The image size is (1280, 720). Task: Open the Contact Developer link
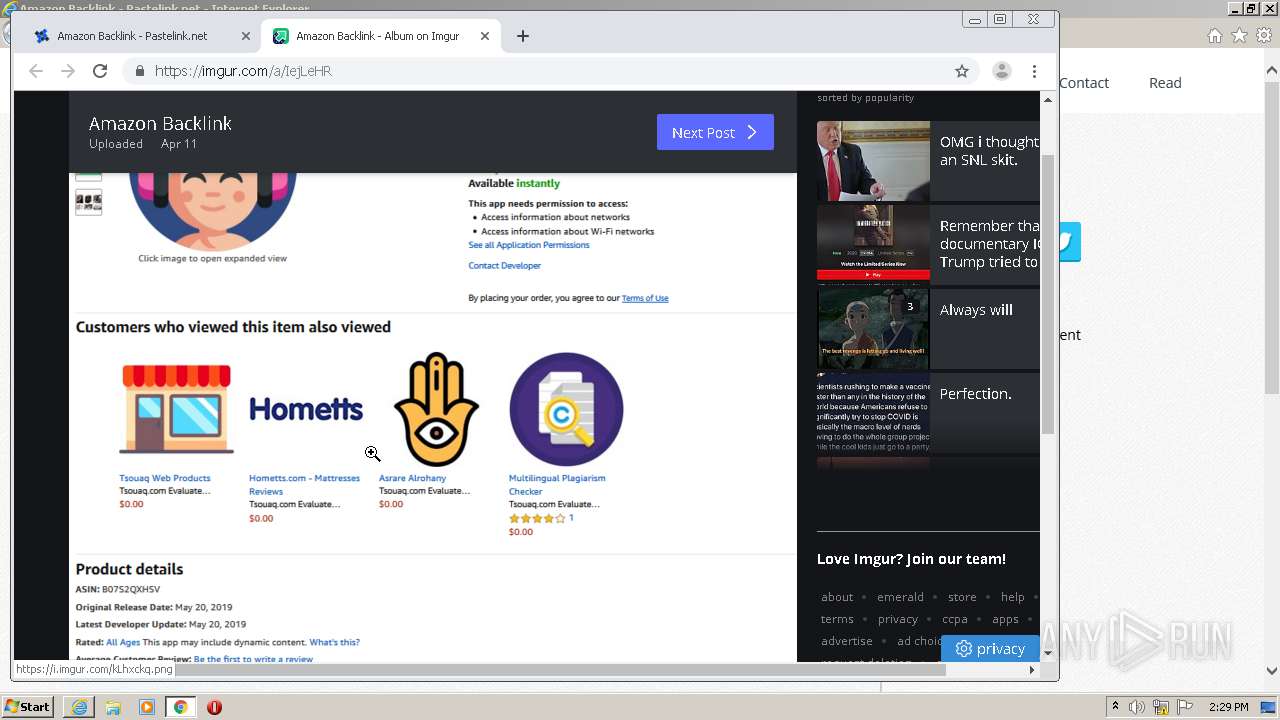pos(504,266)
